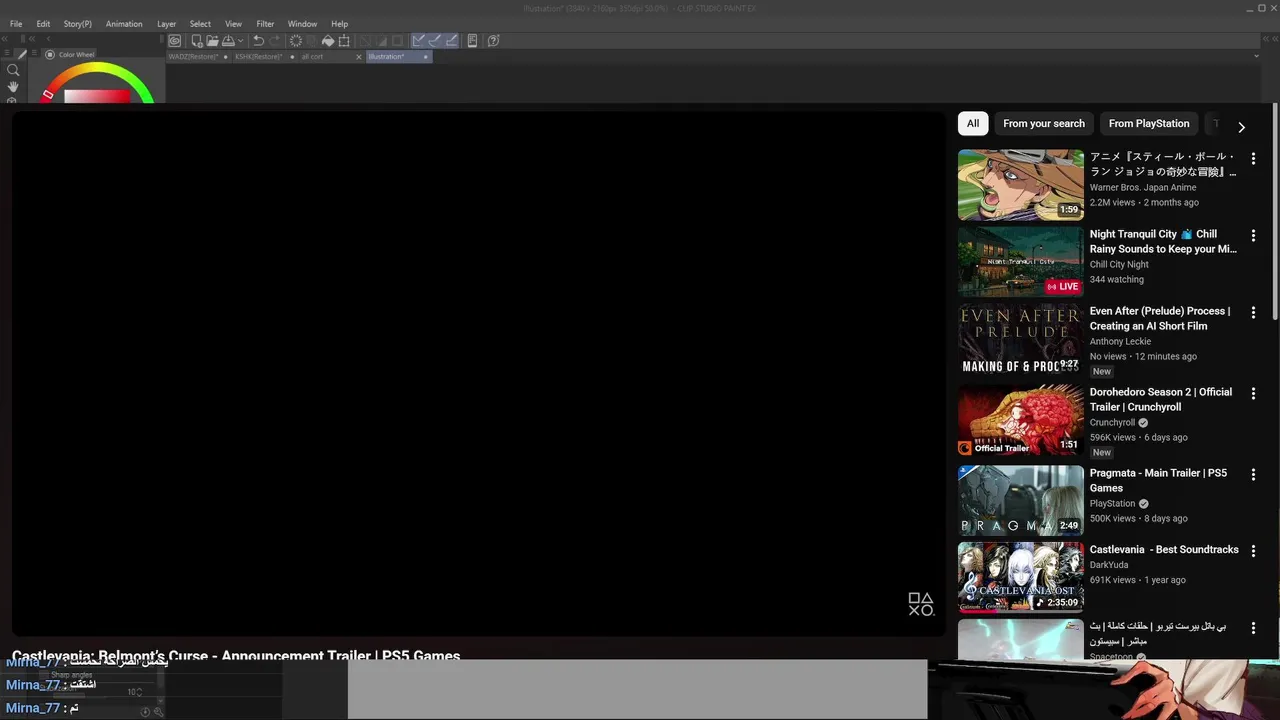Viewport: 1280px width, 720px height.
Task: Switch to KSHK[Restore] canvas tab
Action: (264, 57)
